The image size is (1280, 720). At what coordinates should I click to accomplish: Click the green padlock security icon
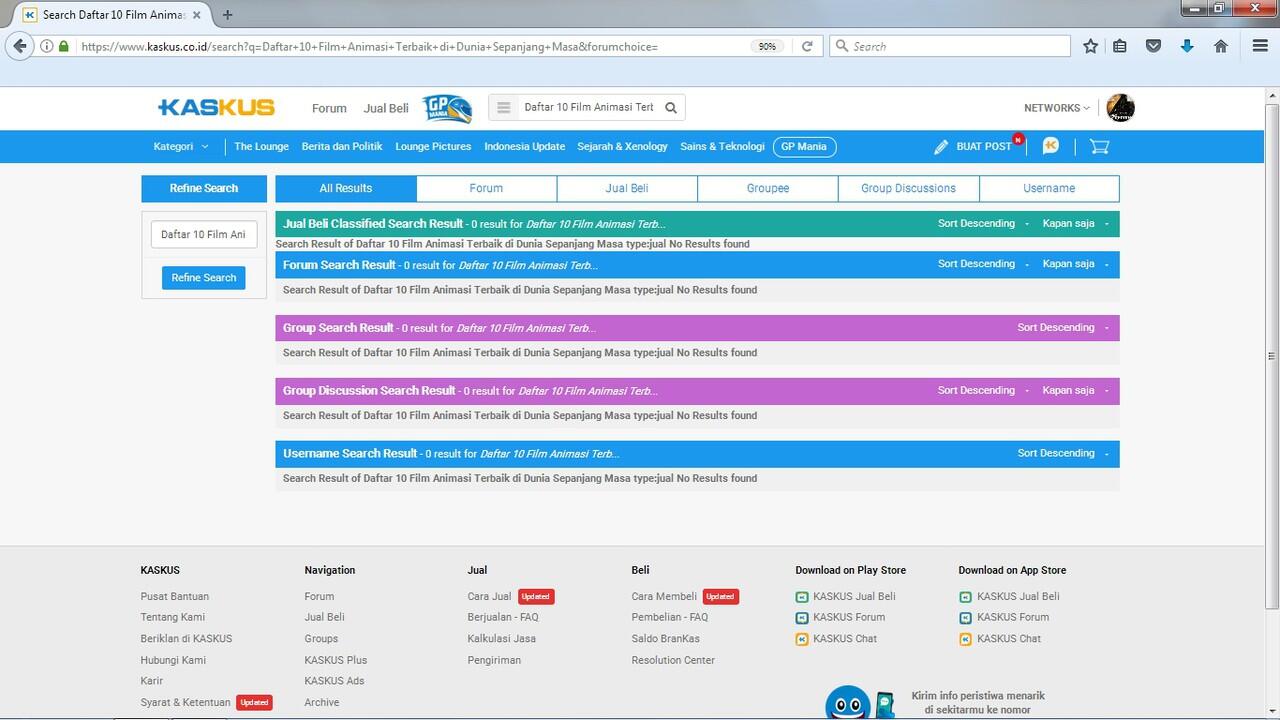coord(64,46)
